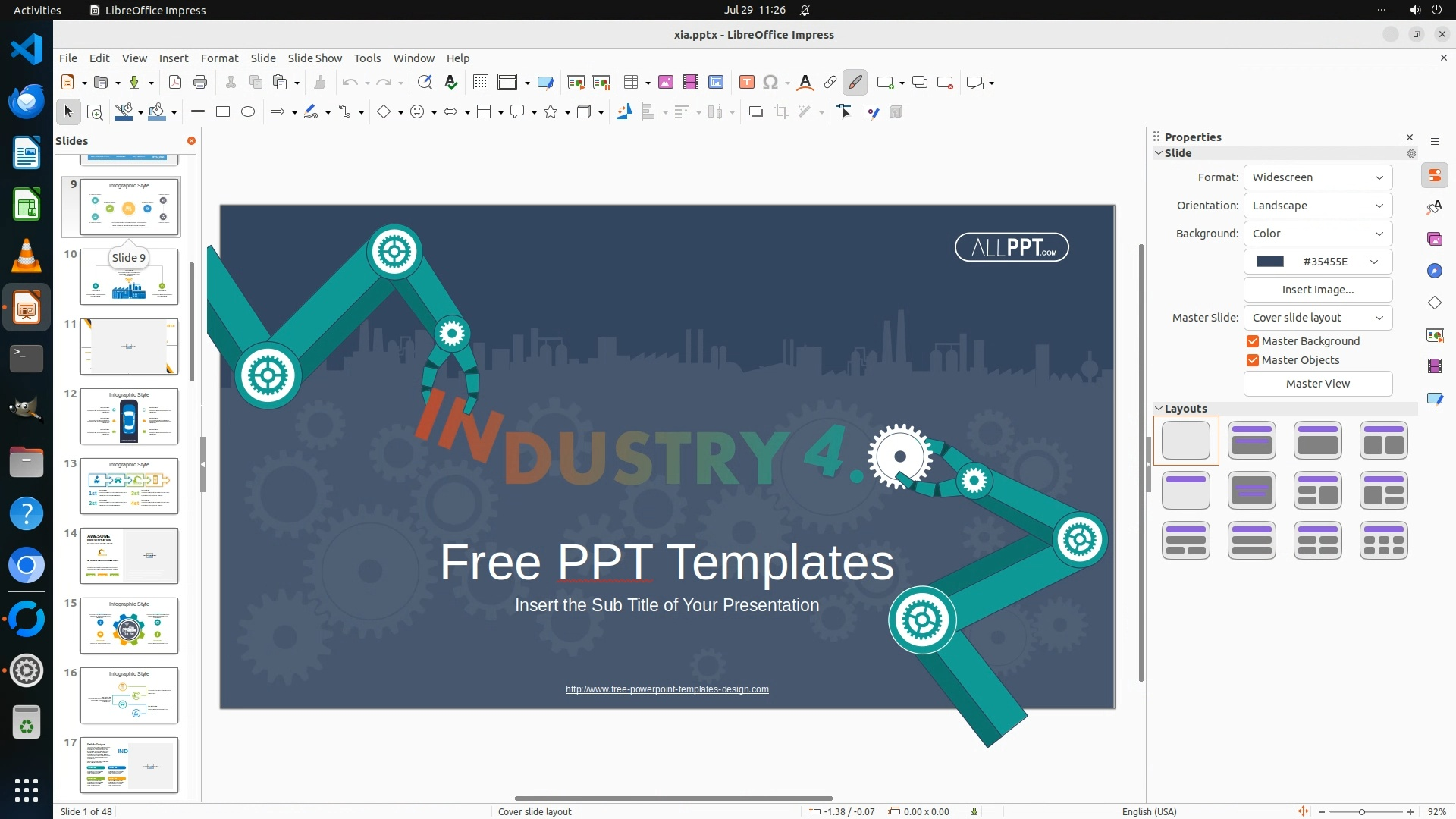Screen dimensions: 1456x819
Task: Insert a Text Box via toolbar icon
Action: point(746,83)
